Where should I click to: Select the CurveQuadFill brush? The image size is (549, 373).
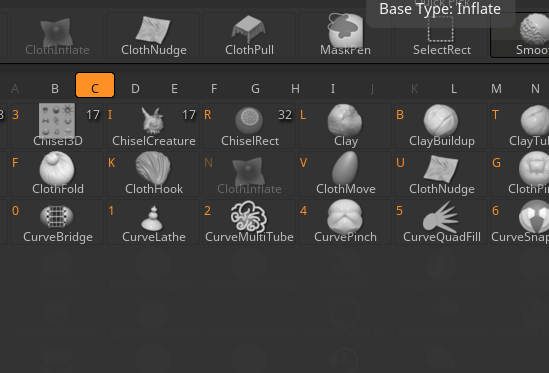[441, 222]
